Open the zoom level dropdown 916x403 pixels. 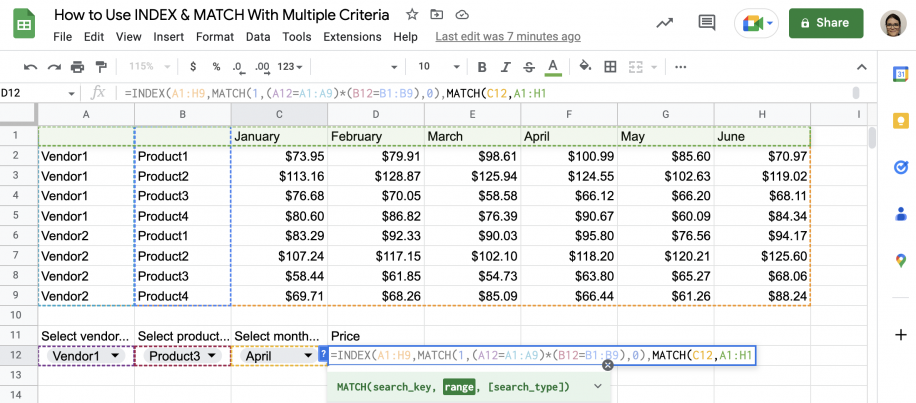tap(150, 67)
